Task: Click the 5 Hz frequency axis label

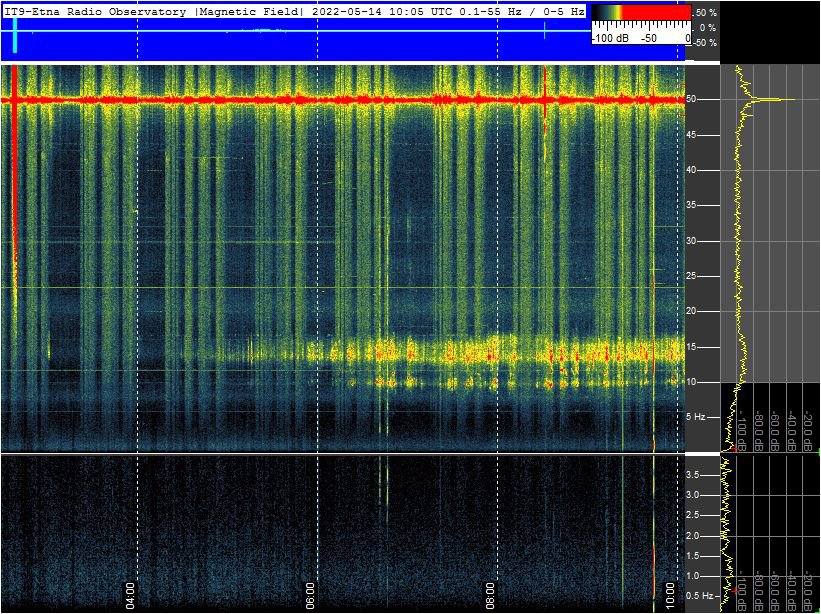Action: (x=696, y=416)
